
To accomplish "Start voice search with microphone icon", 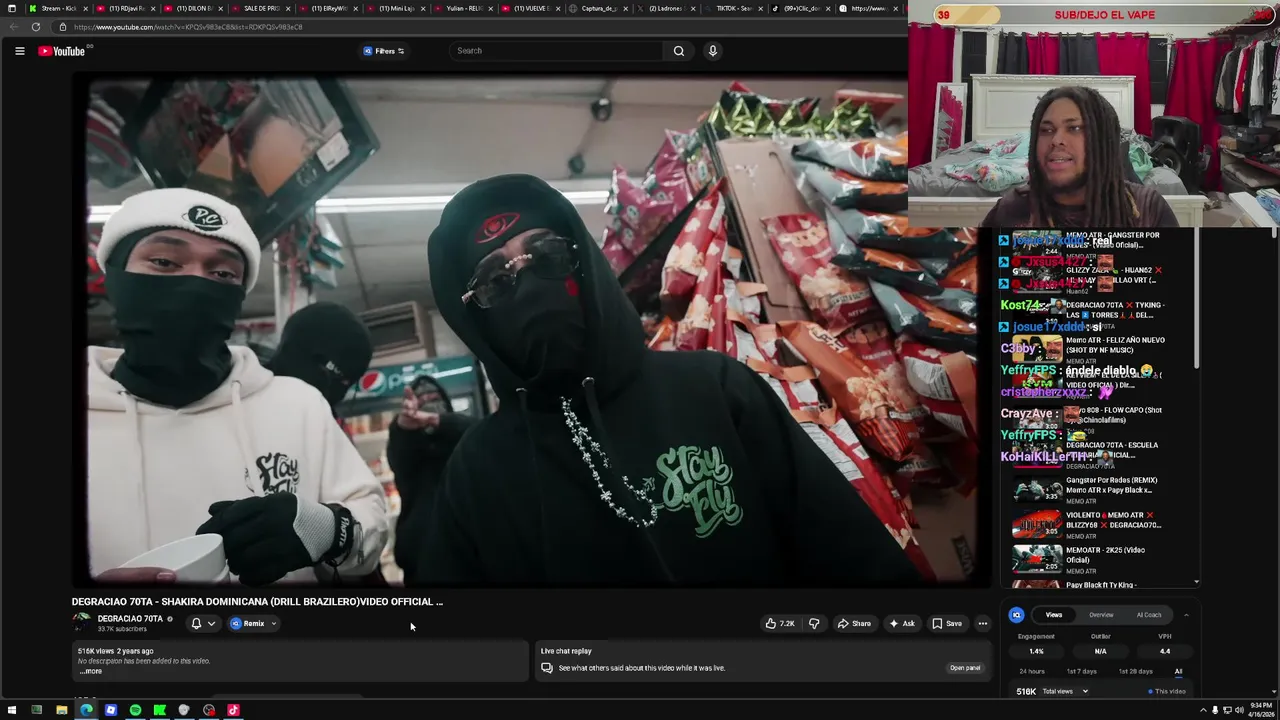I will 712,51.
